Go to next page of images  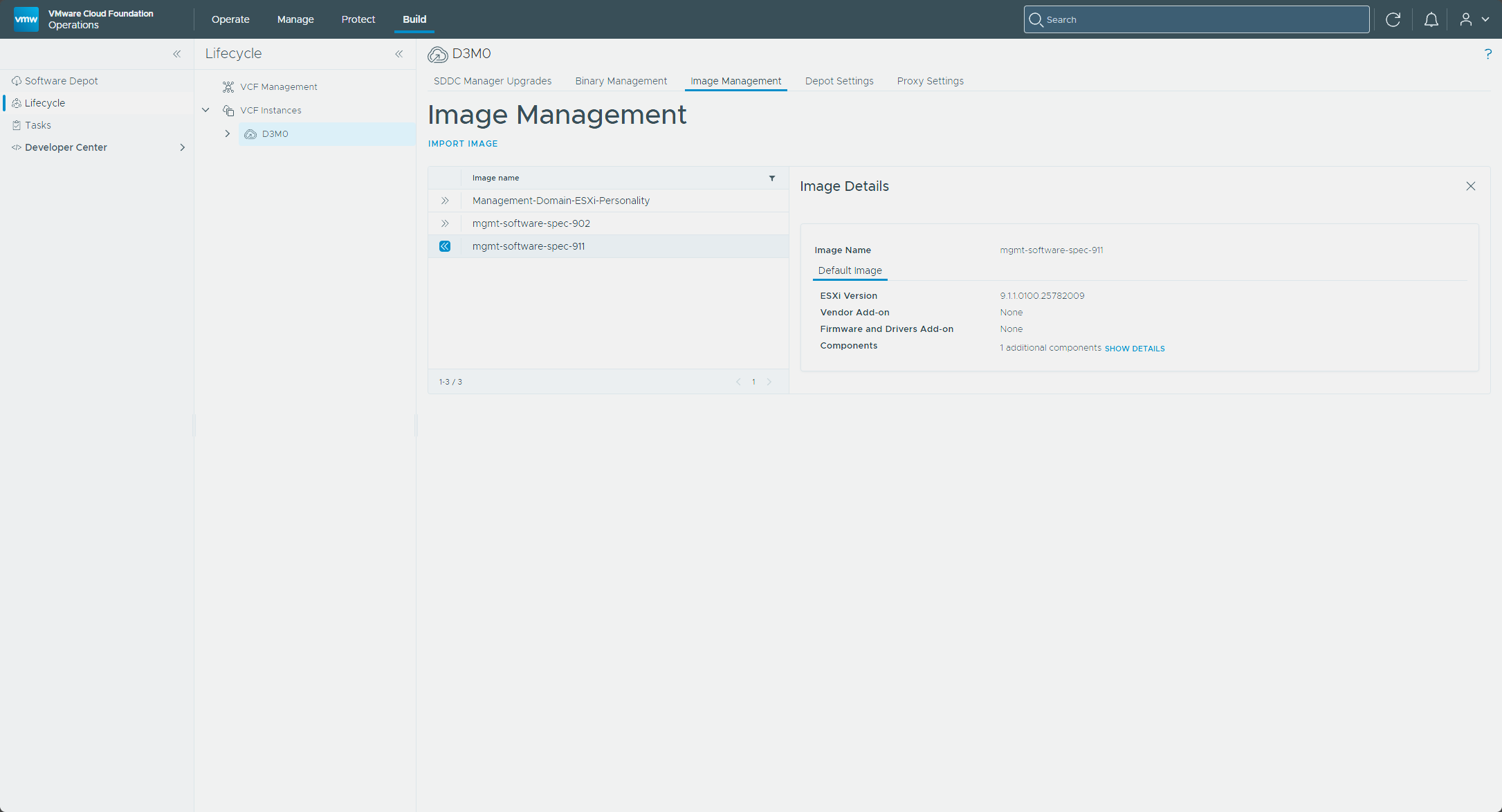tap(769, 382)
